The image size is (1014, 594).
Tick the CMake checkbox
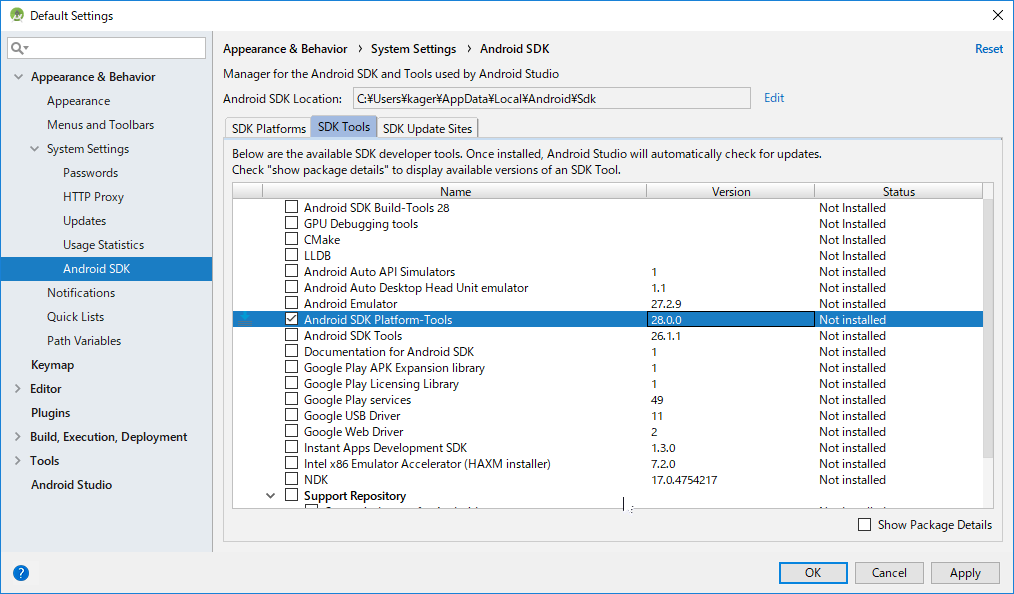click(x=292, y=239)
